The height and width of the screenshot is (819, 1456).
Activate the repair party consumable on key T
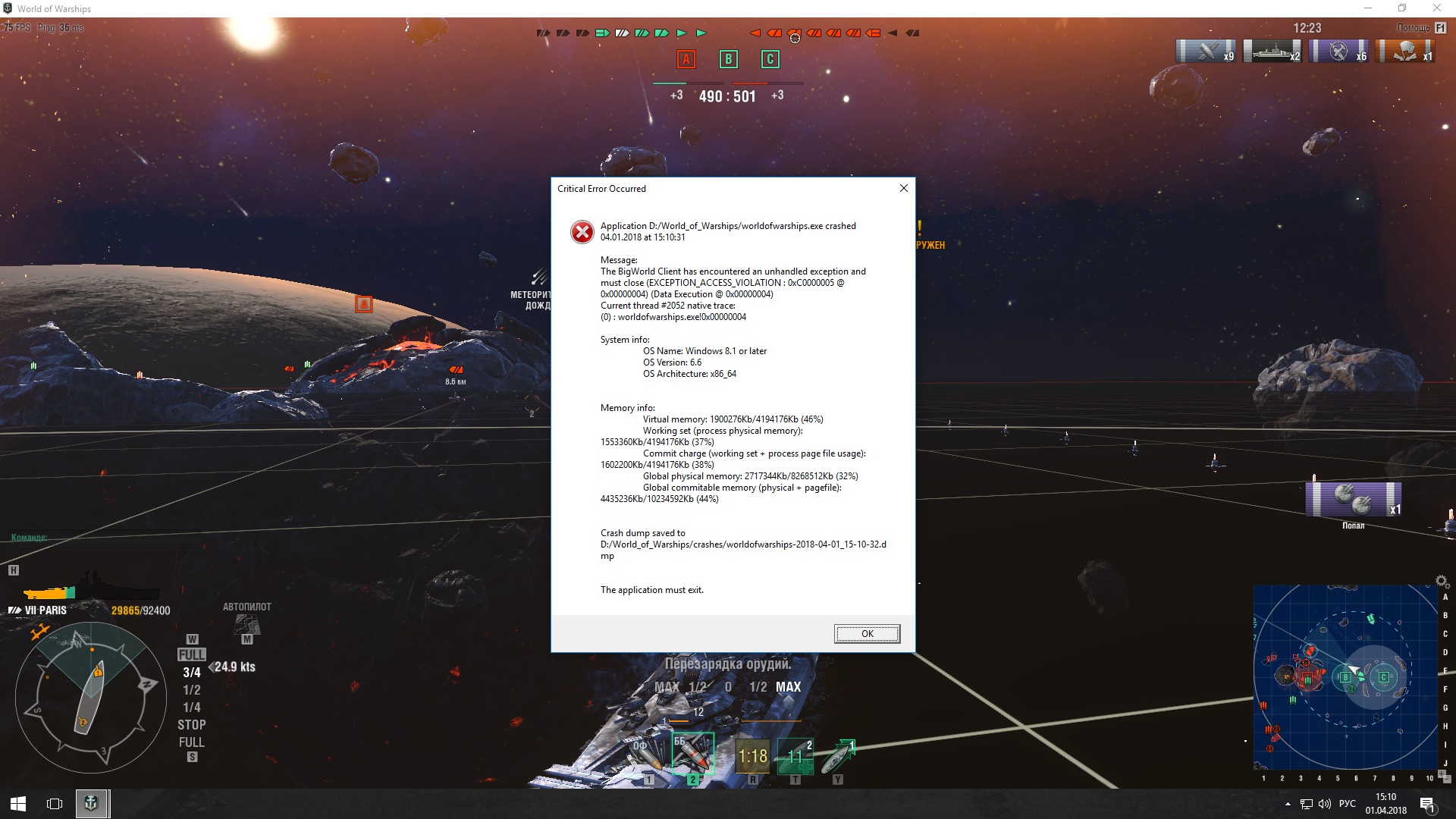pyautogui.click(x=795, y=755)
